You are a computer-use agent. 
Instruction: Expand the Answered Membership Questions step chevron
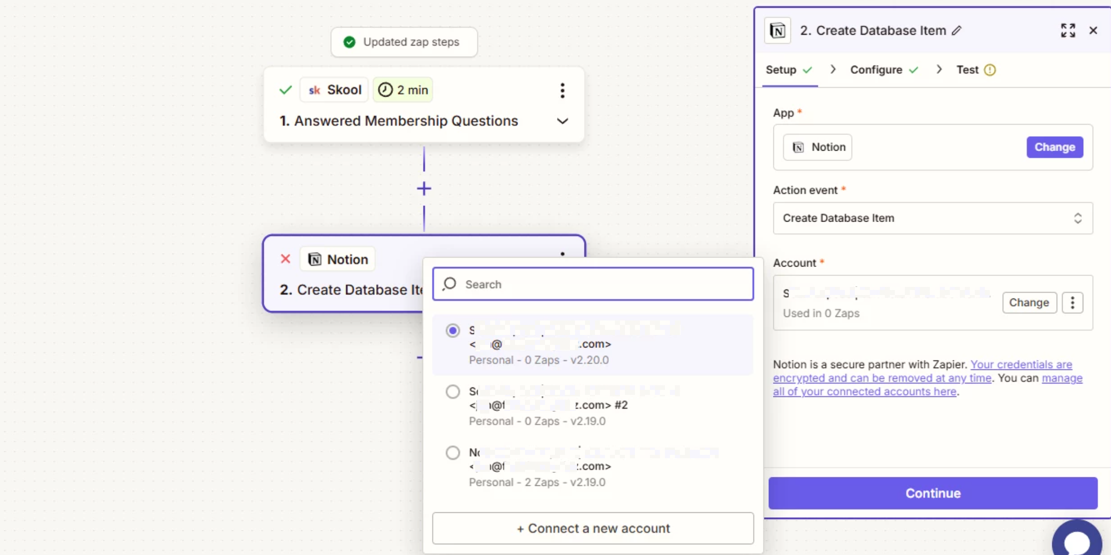pos(562,121)
